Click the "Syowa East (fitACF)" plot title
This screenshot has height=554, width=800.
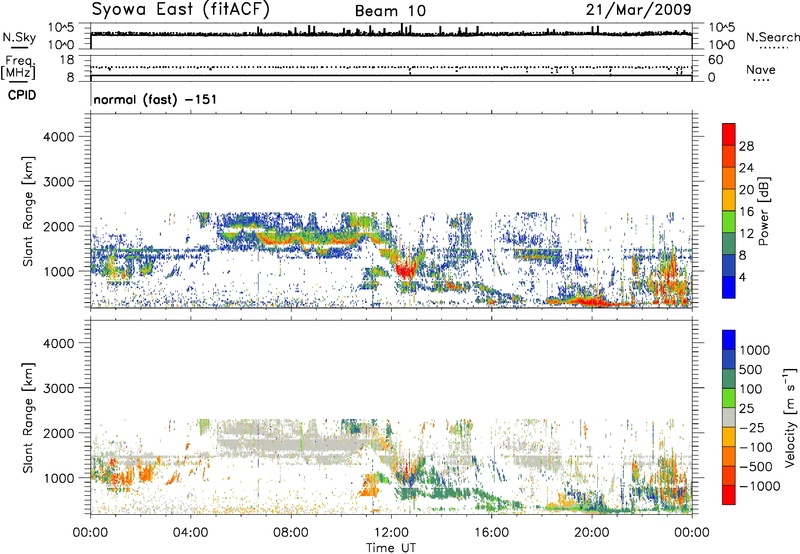pyautogui.click(x=181, y=9)
